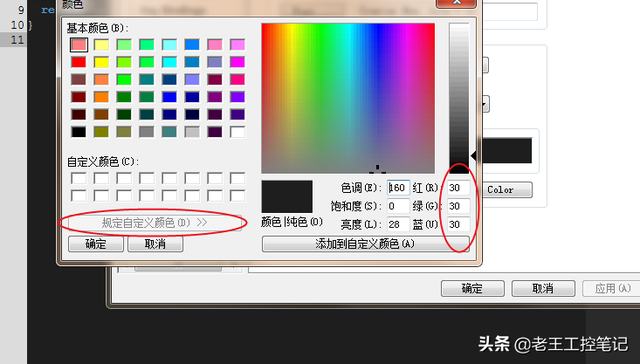The width and height of the screenshot is (640, 364).
Task: Pick the pure red basic color swatch
Action: [x=78, y=62]
